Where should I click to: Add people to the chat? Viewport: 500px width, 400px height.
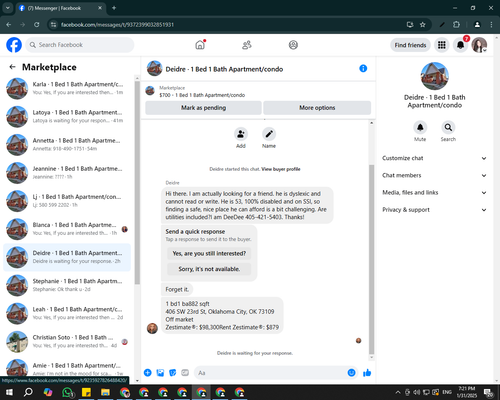pos(241,134)
